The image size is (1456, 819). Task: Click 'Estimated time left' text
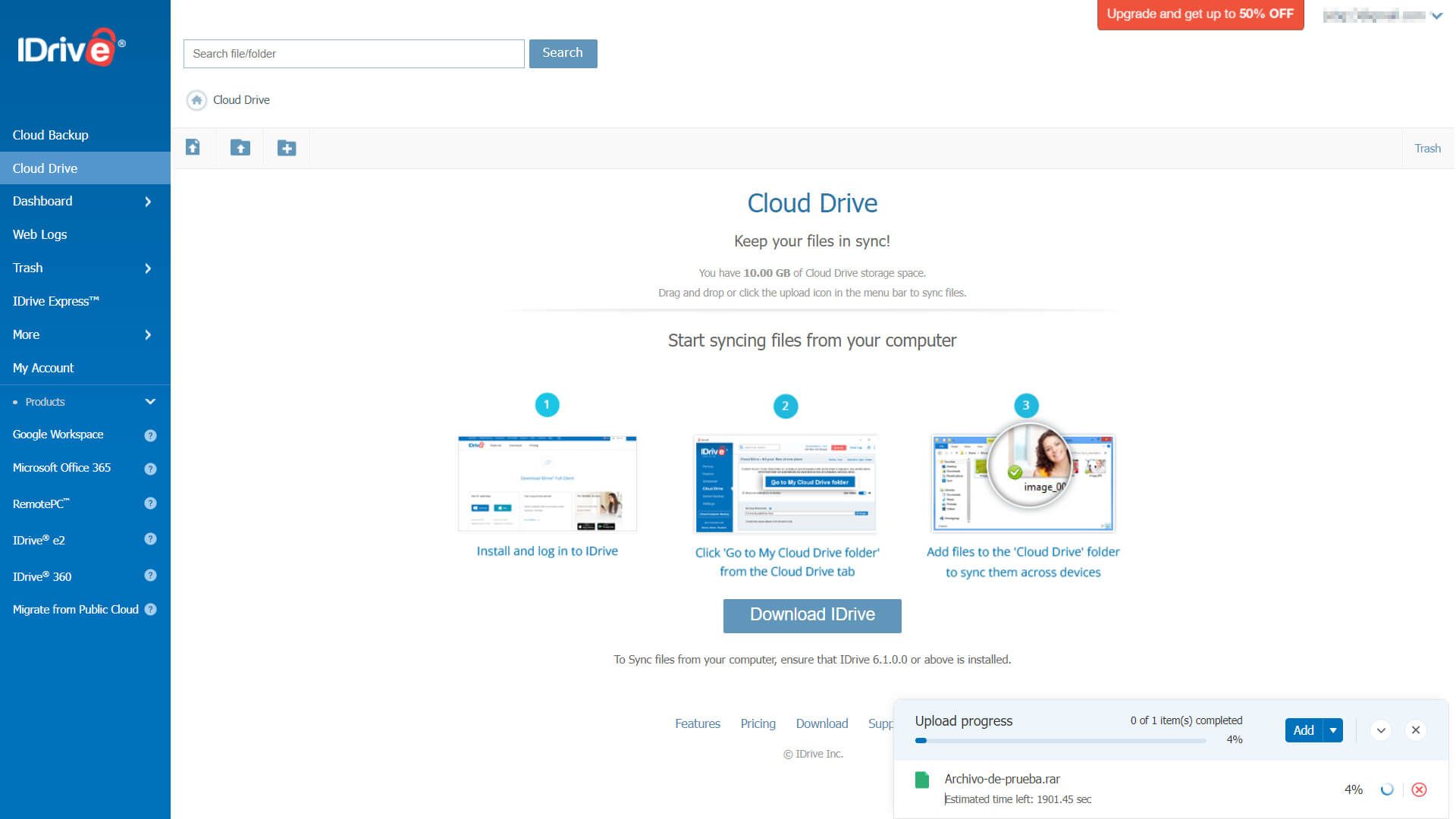tap(1018, 799)
